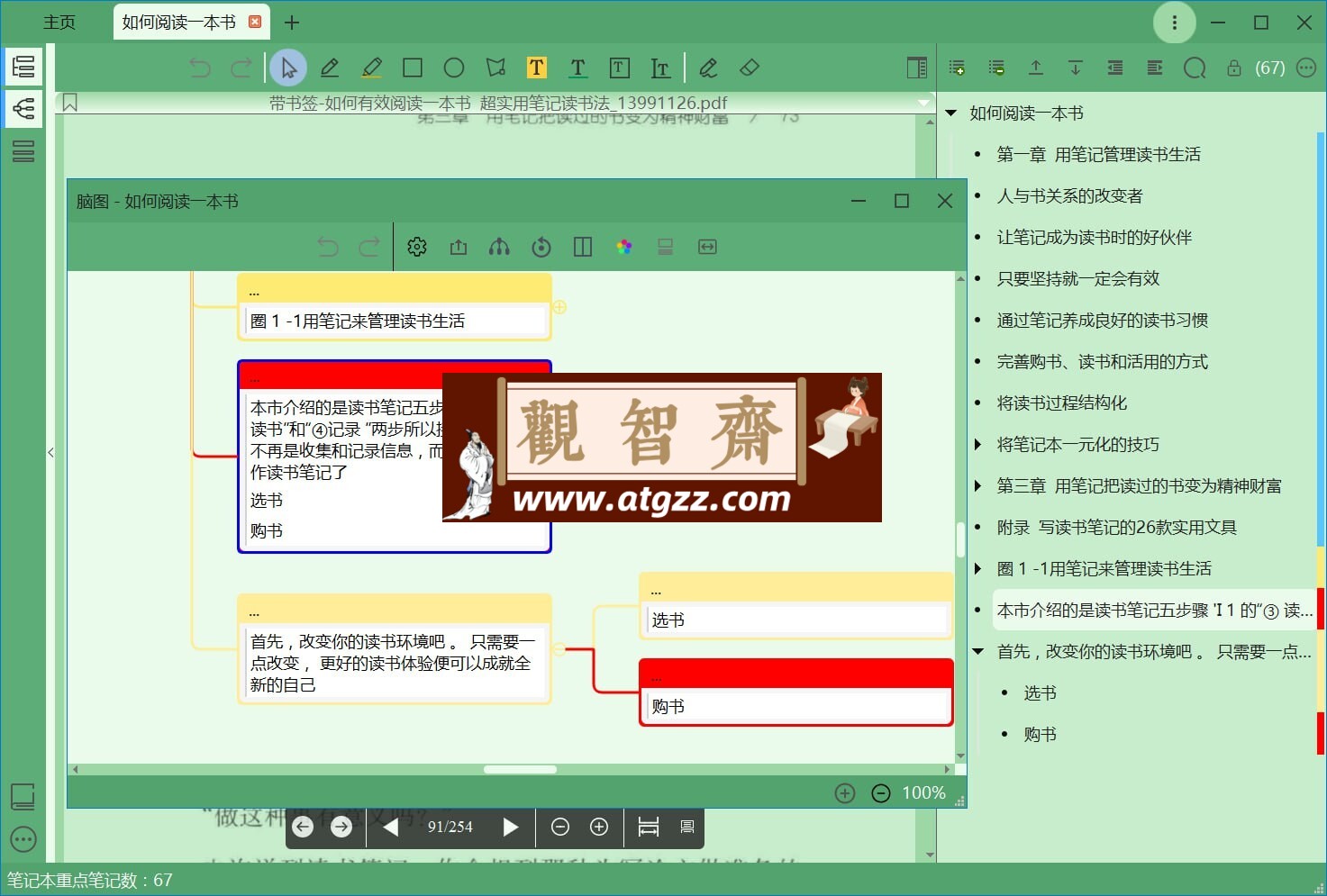Image resolution: width=1327 pixels, height=896 pixels.
Task: Add a new note in notes toolbar
Action: click(957, 68)
